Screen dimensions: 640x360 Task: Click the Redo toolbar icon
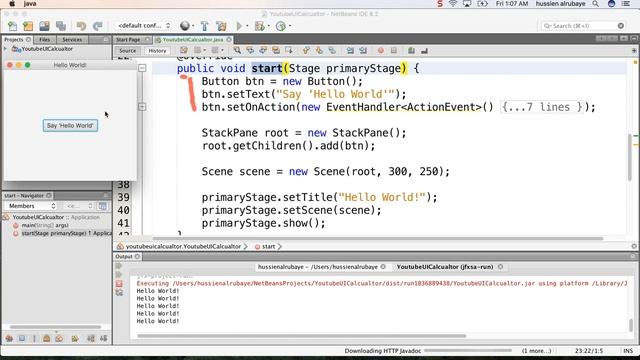98,26
